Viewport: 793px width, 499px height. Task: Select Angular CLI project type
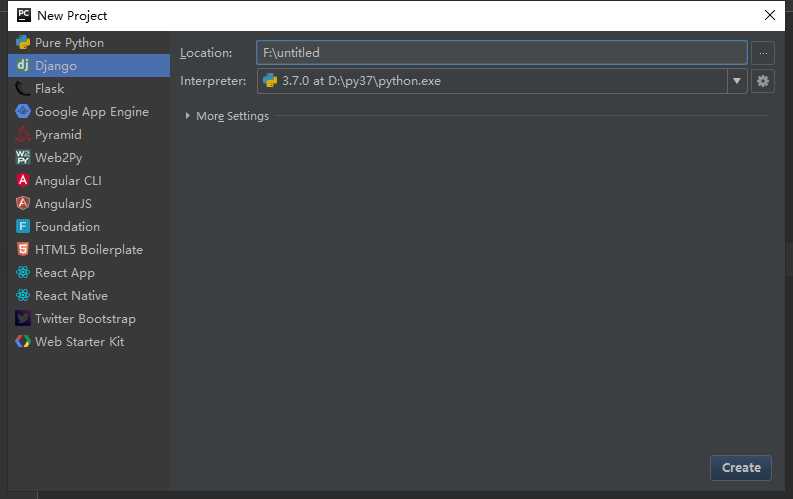click(89, 180)
